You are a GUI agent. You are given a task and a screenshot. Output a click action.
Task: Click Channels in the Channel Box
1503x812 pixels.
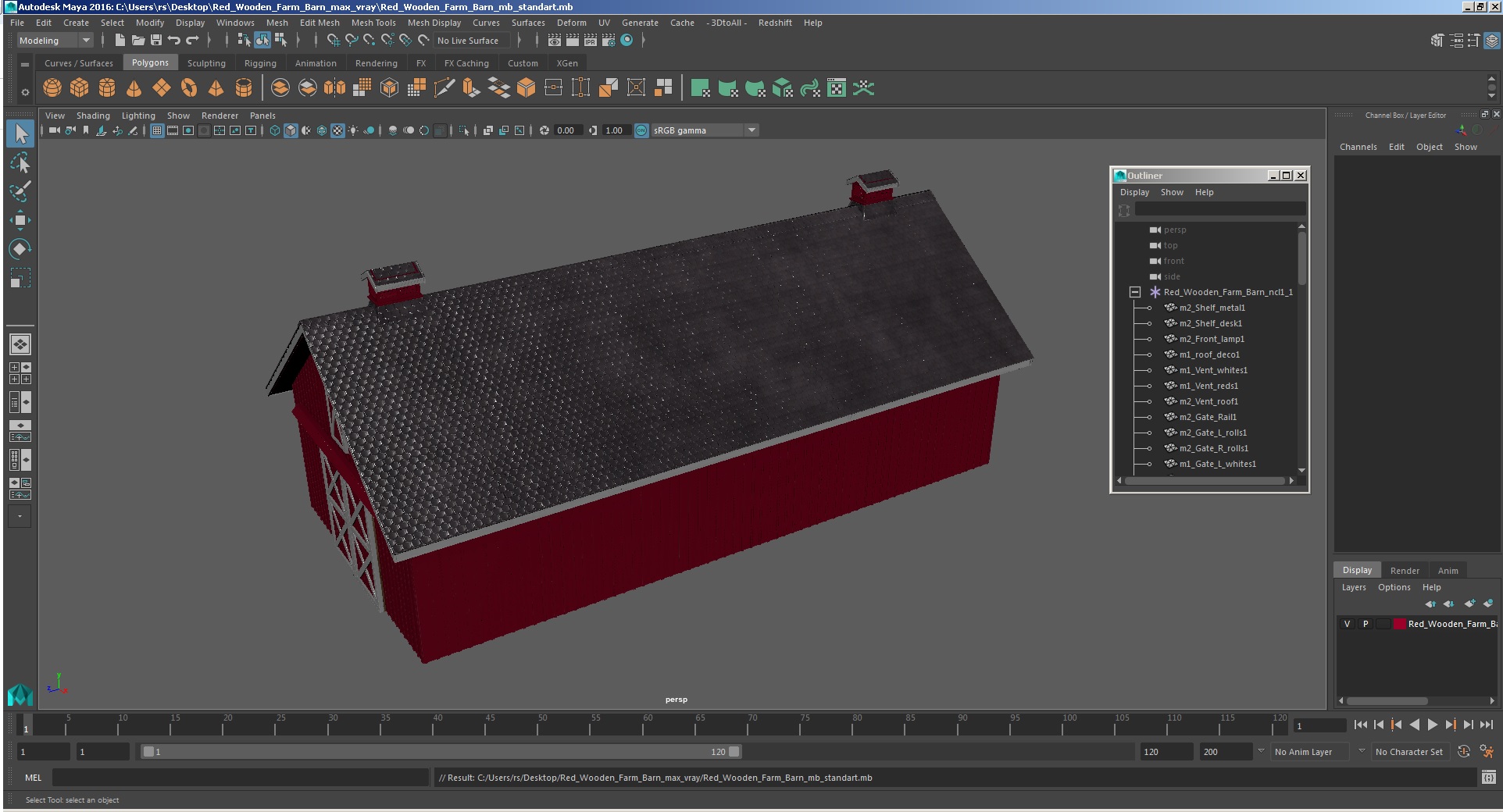pos(1358,147)
